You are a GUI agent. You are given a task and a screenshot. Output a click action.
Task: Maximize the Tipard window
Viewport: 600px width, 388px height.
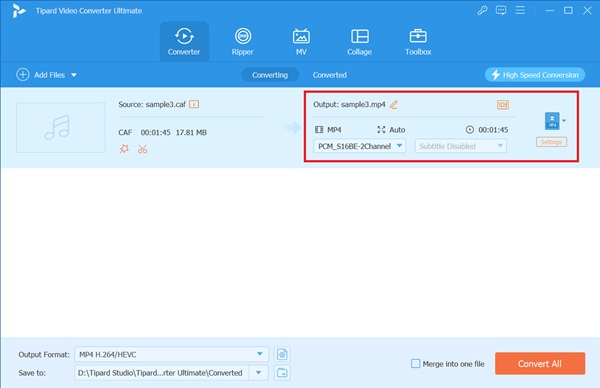coord(568,10)
